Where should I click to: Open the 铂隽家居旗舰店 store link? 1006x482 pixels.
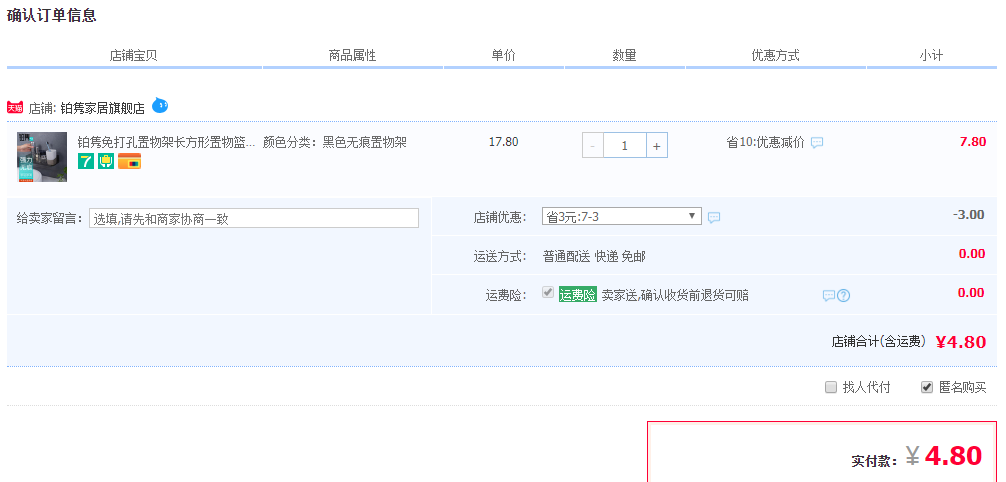[103, 108]
